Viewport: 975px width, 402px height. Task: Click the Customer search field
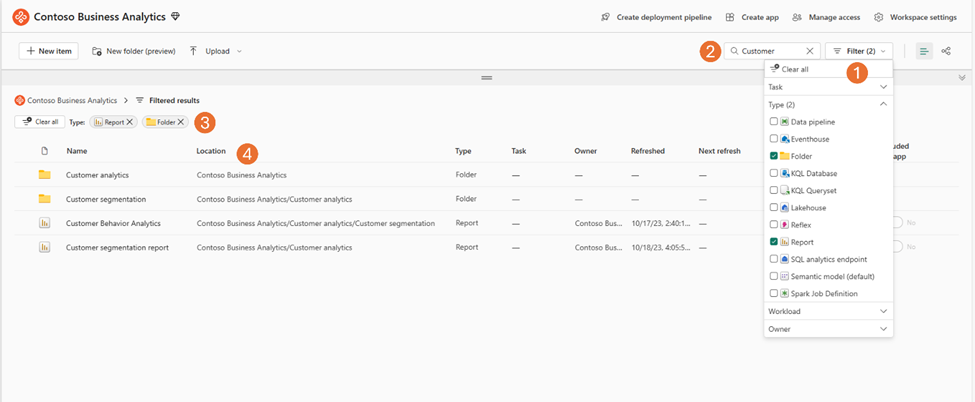(x=772, y=51)
